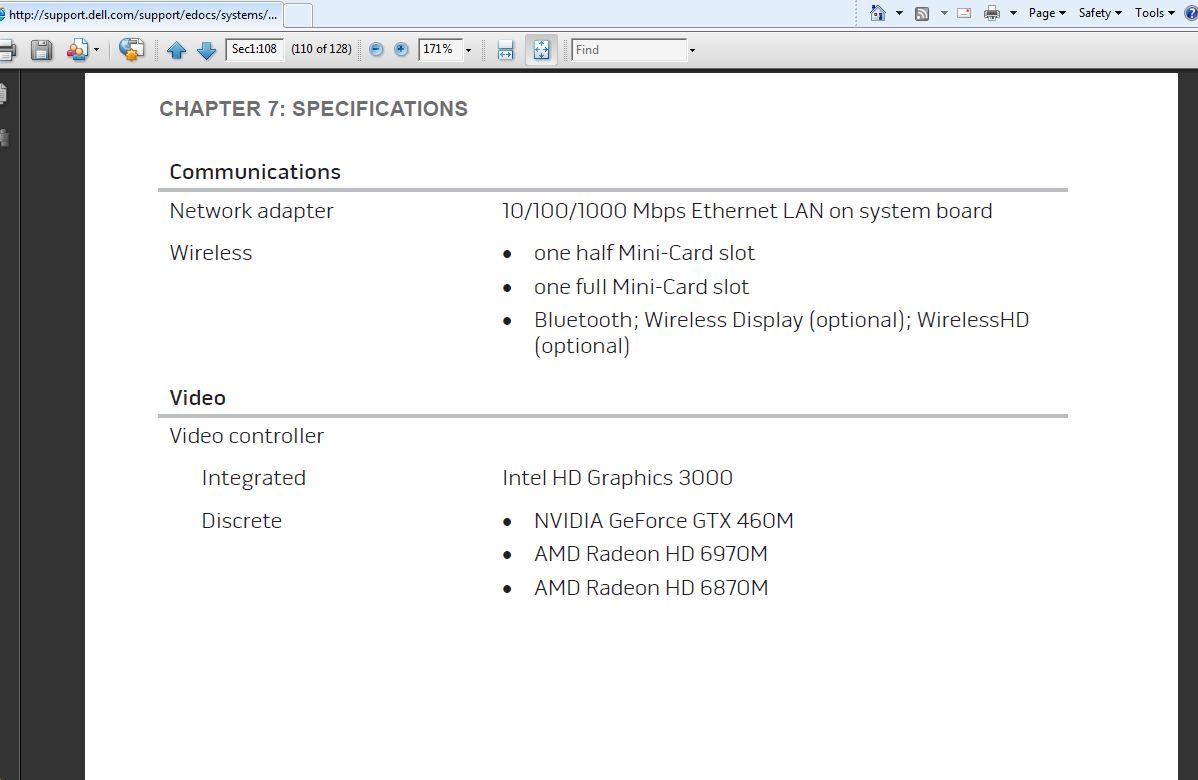Screen dimensions: 1198x780
Task: Click the 'Communications' section heading
Action: (255, 172)
